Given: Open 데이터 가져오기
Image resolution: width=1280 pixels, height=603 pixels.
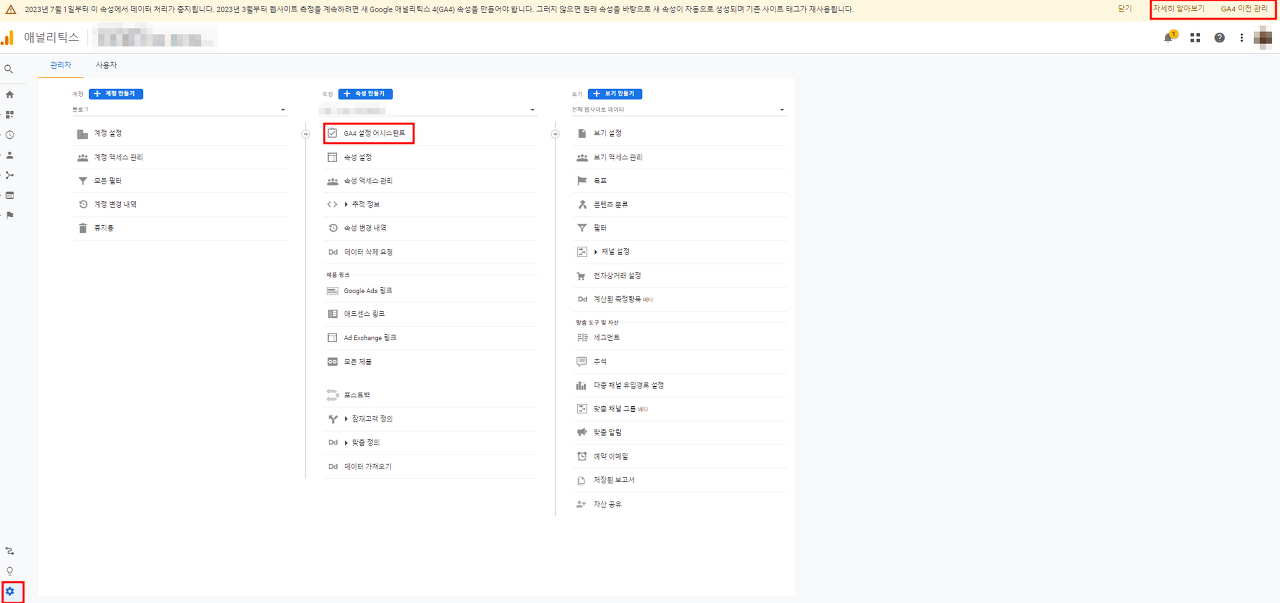Looking at the screenshot, I should 368,467.
